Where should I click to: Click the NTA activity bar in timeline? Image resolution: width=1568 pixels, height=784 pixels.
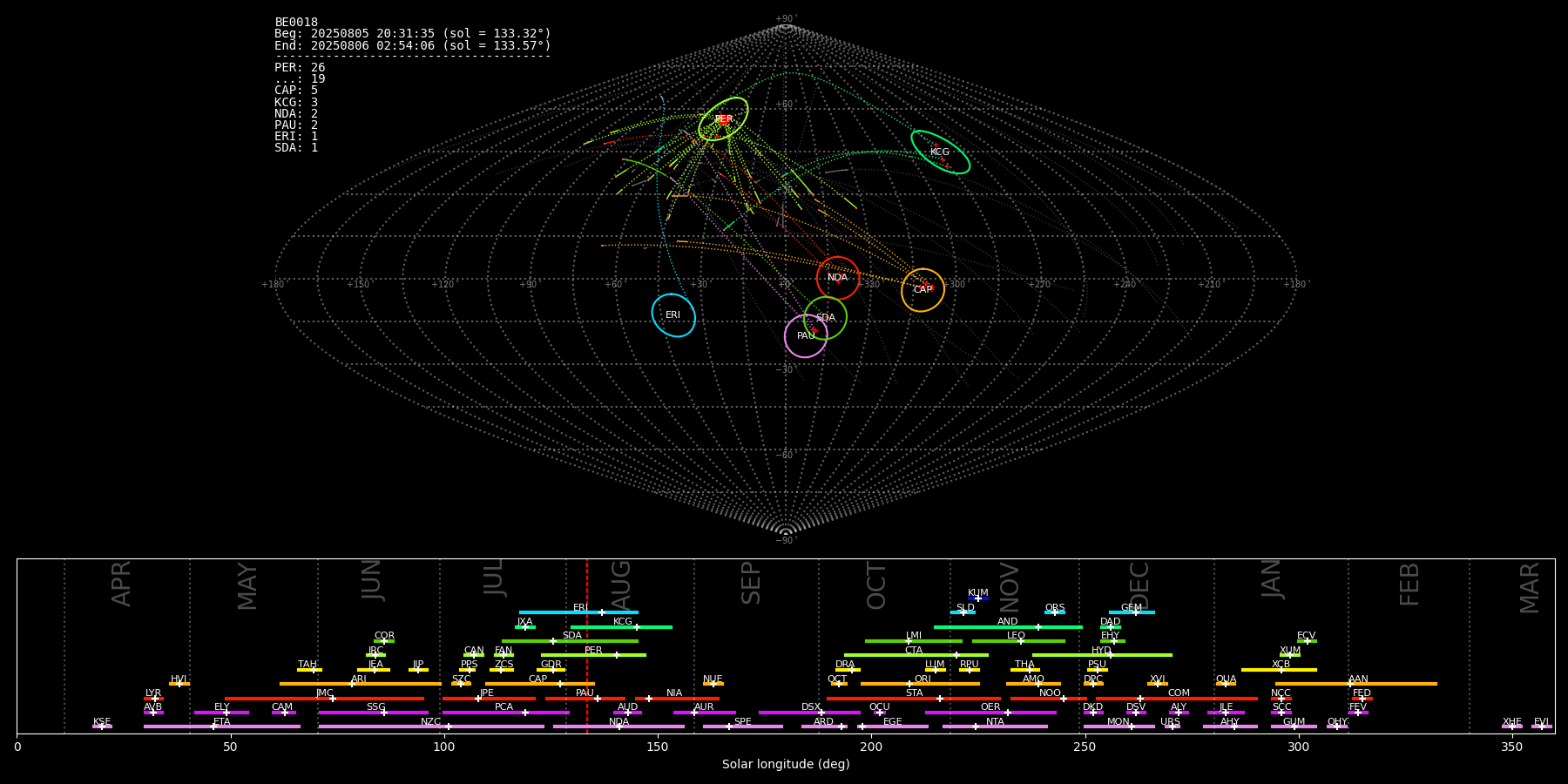click(x=995, y=727)
